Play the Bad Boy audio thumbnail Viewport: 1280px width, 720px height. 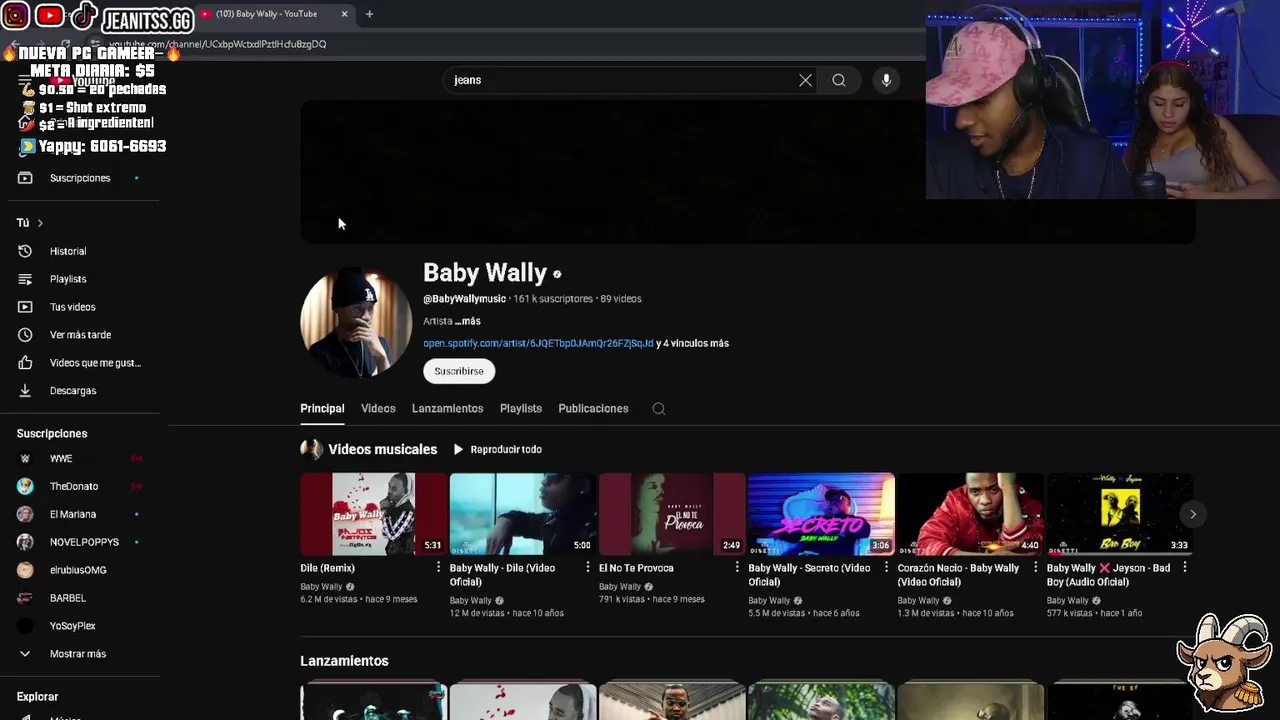tap(1120, 514)
